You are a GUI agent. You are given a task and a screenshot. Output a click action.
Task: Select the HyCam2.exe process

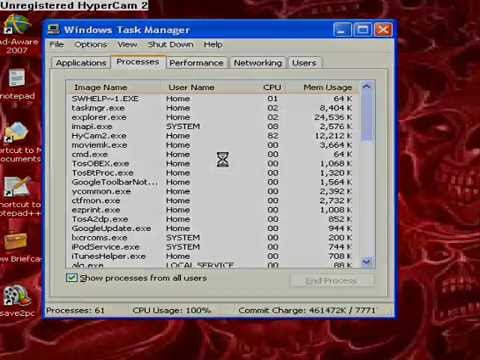[212, 136]
